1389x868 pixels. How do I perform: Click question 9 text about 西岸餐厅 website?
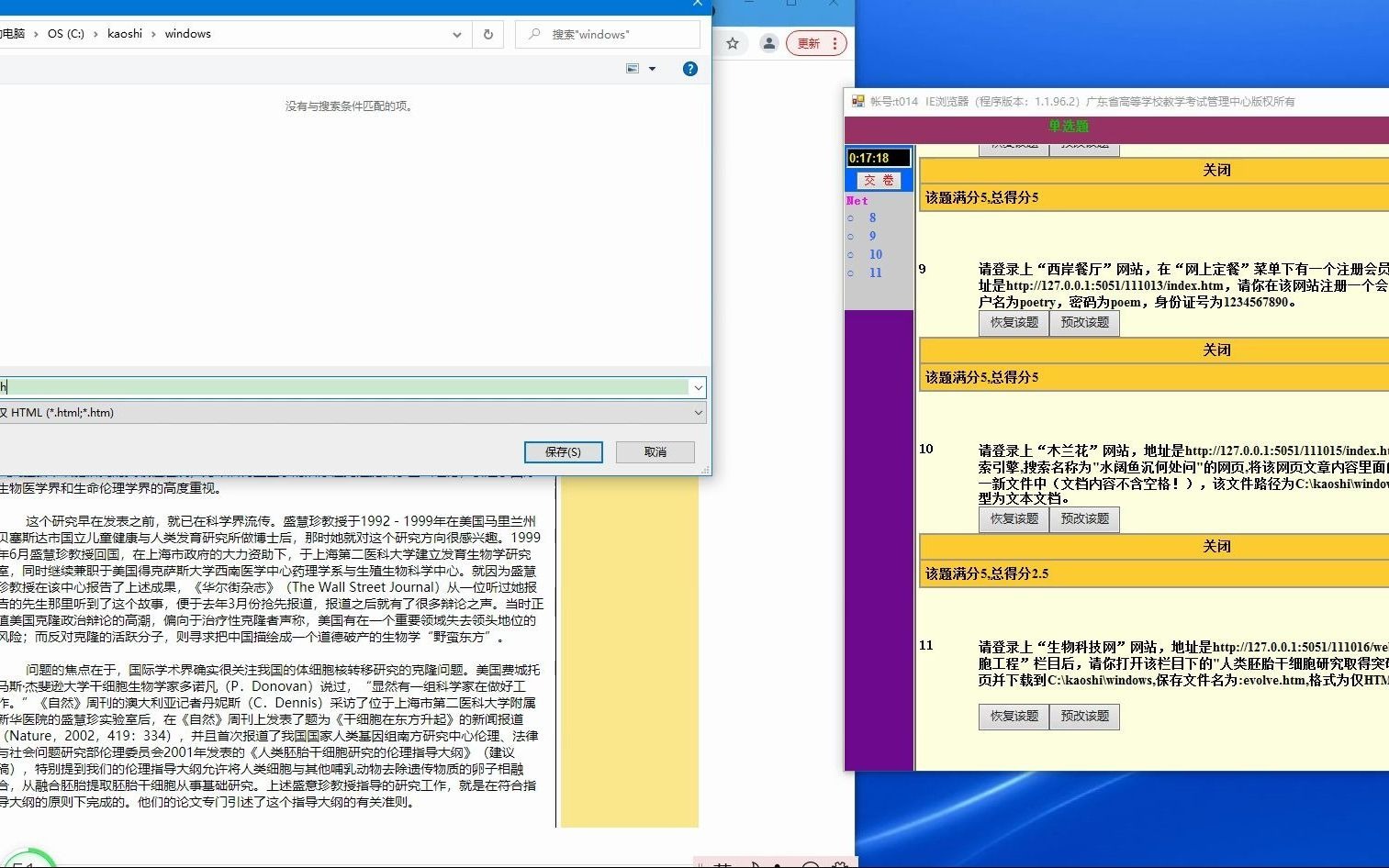tap(1183, 285)
